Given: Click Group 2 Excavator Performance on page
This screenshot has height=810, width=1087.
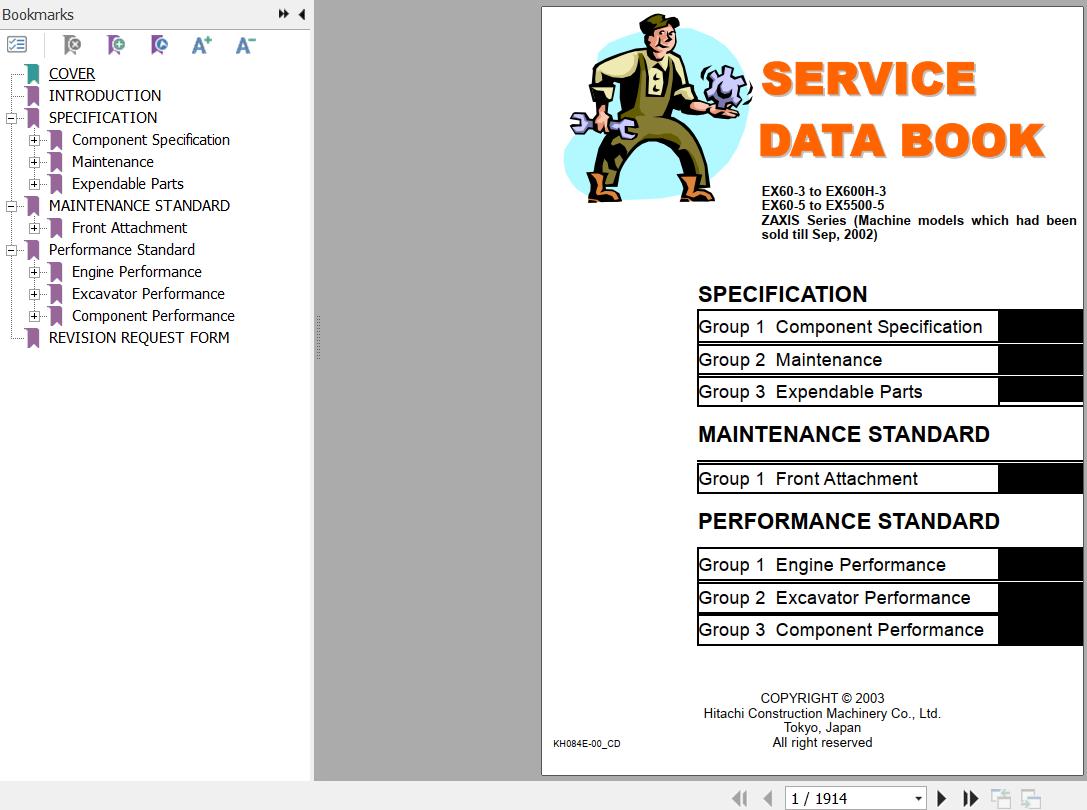Looking at the screenshot, I should [847, 598].
